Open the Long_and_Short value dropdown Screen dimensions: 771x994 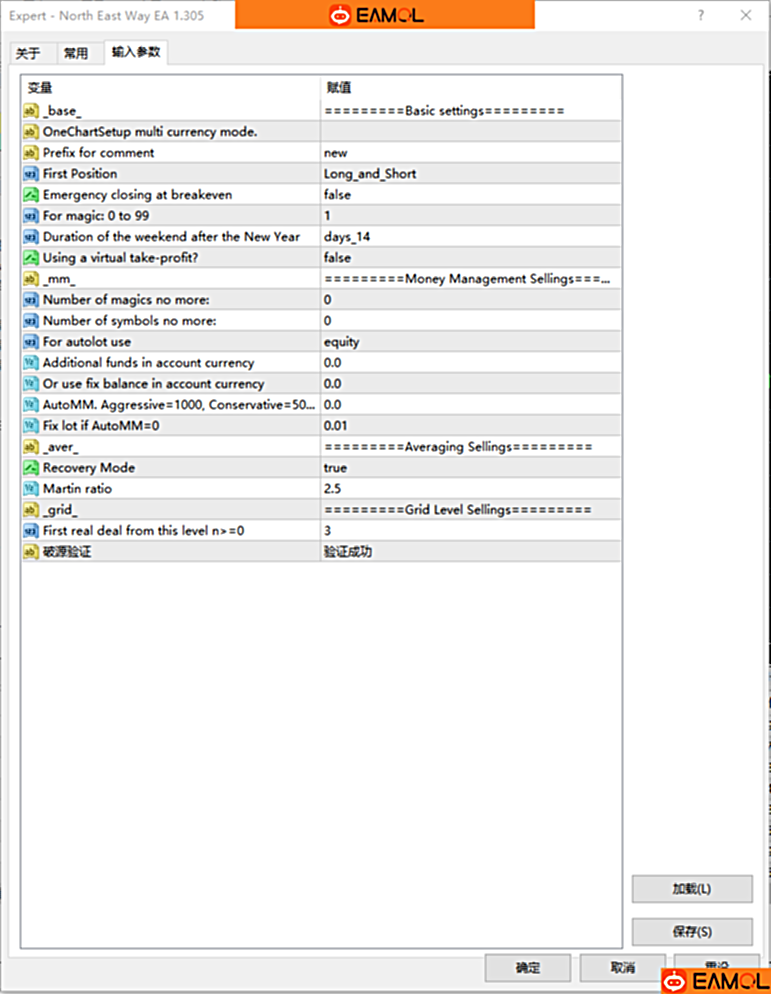[x=471, y=174]
